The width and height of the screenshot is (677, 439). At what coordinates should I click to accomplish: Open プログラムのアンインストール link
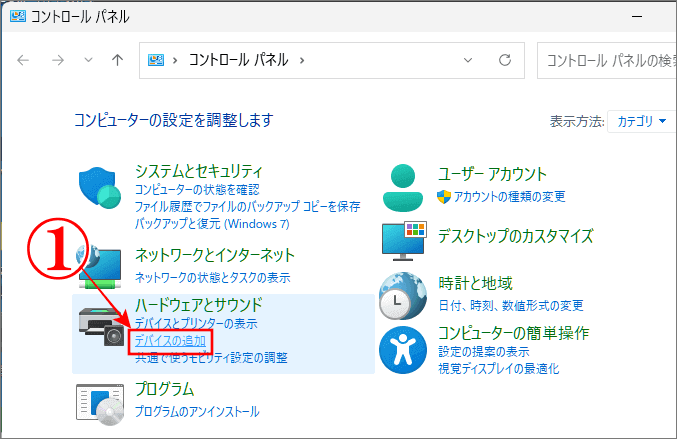click(x=197, y=411)
